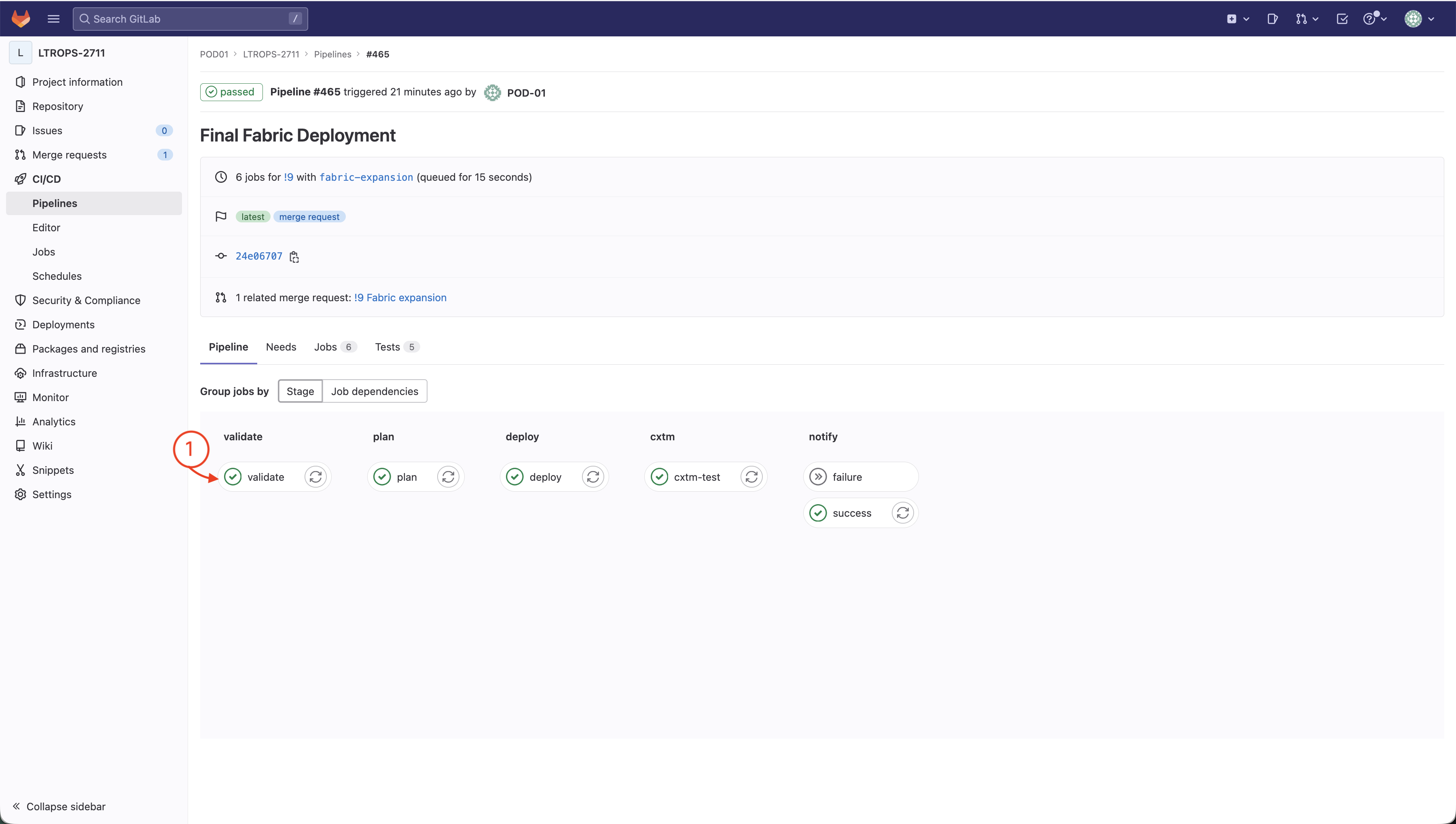Switch to the Tests tab
This screenshot has width=1456, height=824.
(388, 347)
